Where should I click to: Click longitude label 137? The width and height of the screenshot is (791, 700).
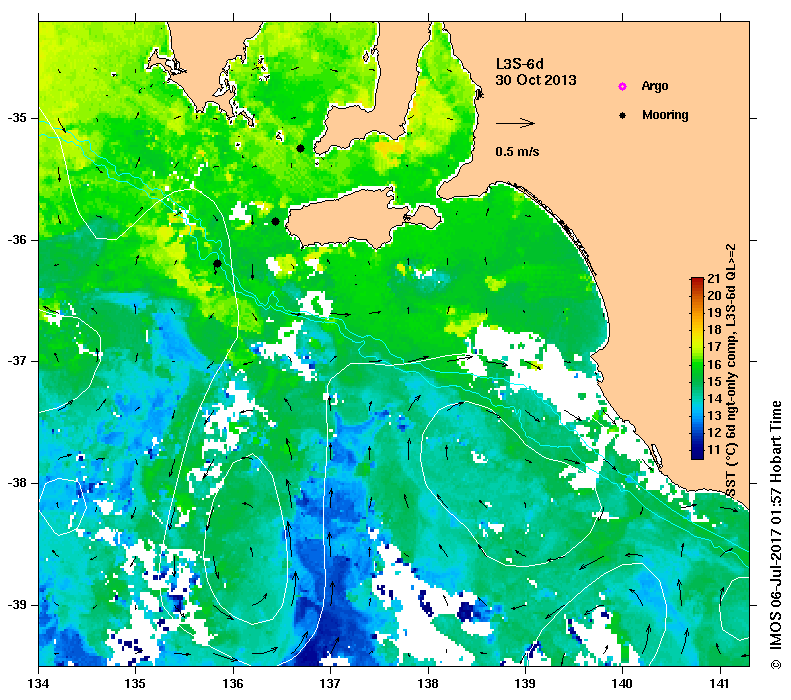pyautogui.click(x=330, y=684)
